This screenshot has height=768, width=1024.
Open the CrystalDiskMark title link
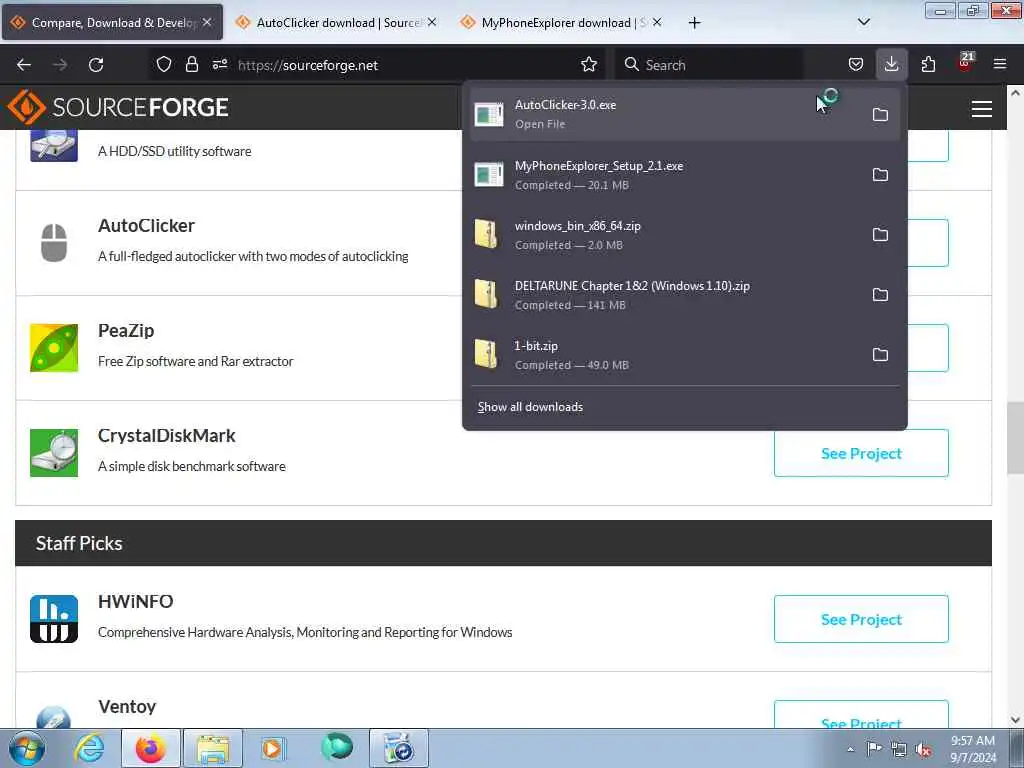(x=167, y=436)
